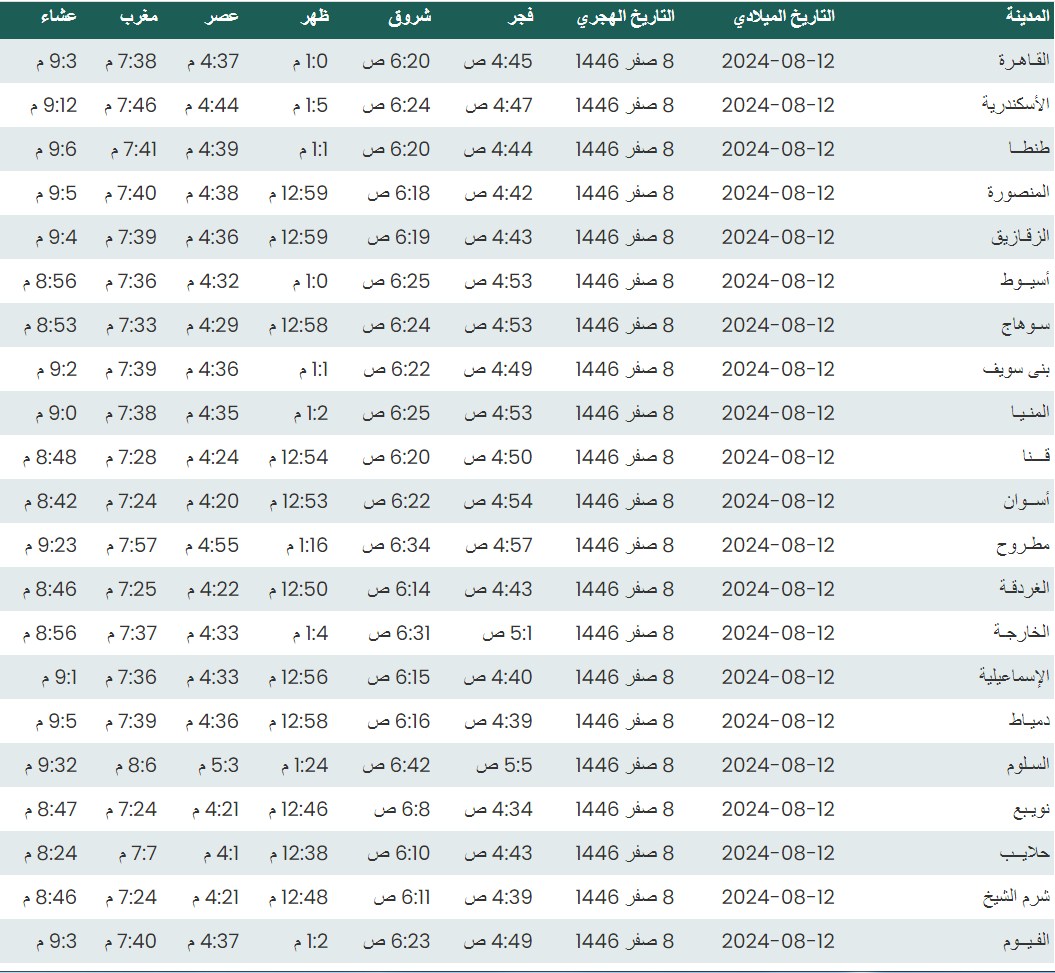Click the 5:3 م Asr time for السلوم

[x=212, y=765]
